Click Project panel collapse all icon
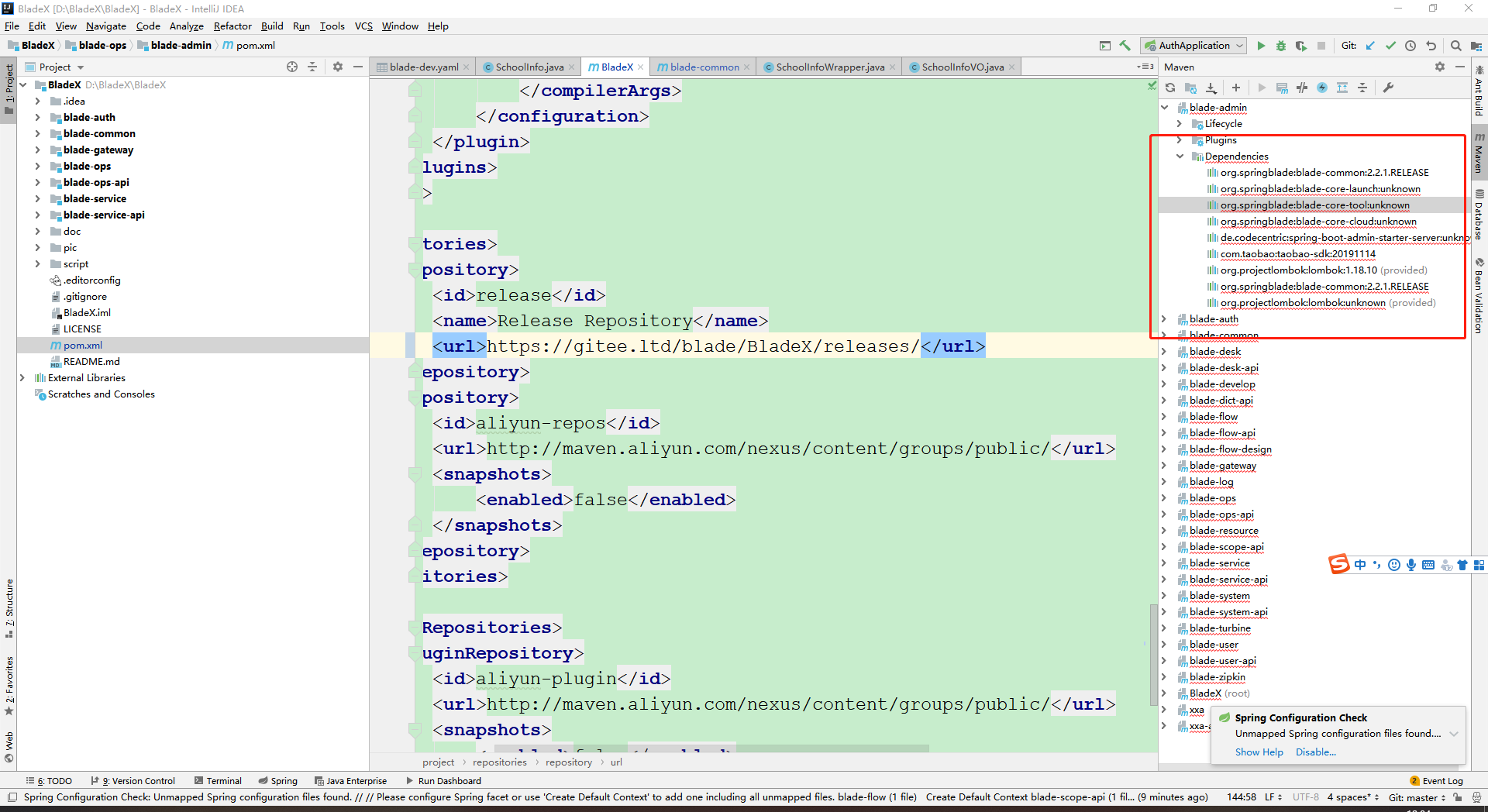1488x812 pixels. click(x=312, y=67)
